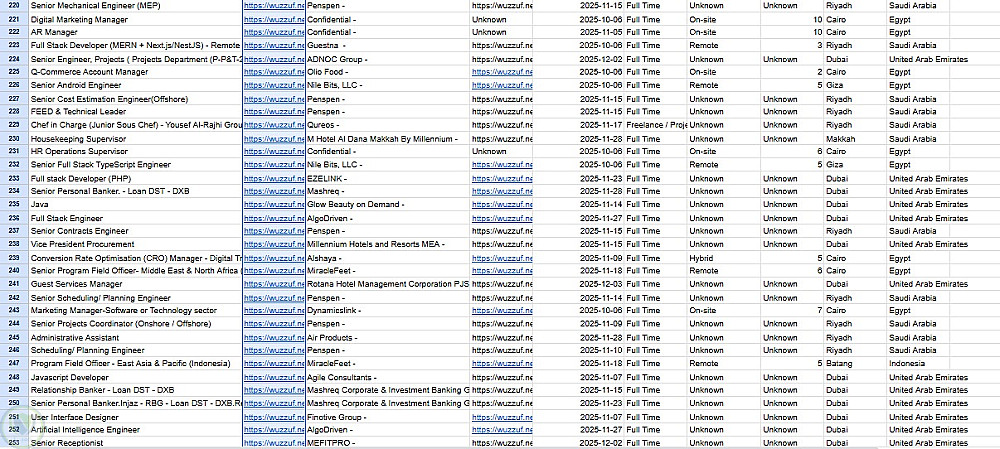Select the 'Batang' city cell

click(x=855, y=363)
